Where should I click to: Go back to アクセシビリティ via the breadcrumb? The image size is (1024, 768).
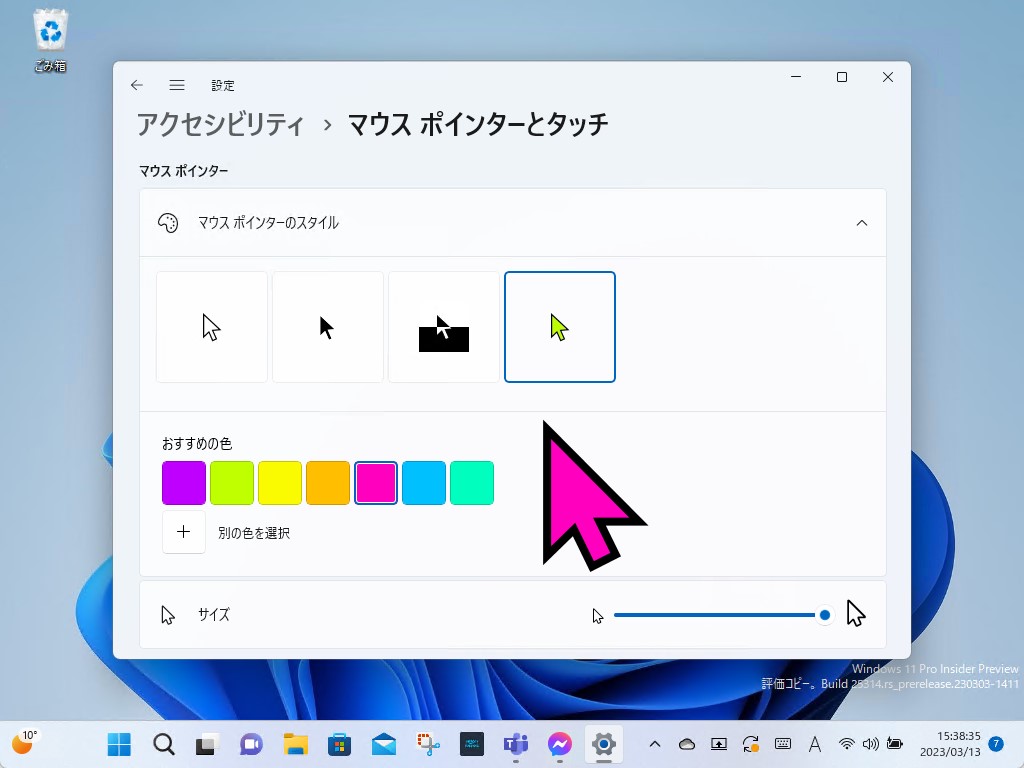pyautogui.click(x=220, y=122)
